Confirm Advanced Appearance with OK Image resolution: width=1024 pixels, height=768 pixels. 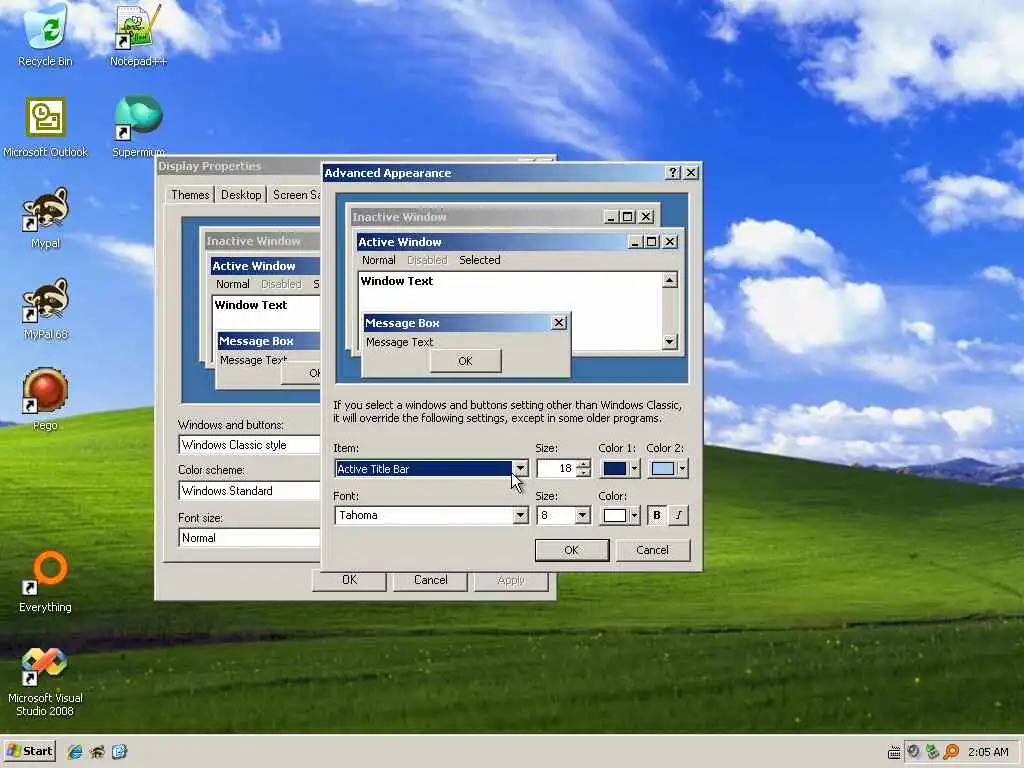tap(571, 550)
